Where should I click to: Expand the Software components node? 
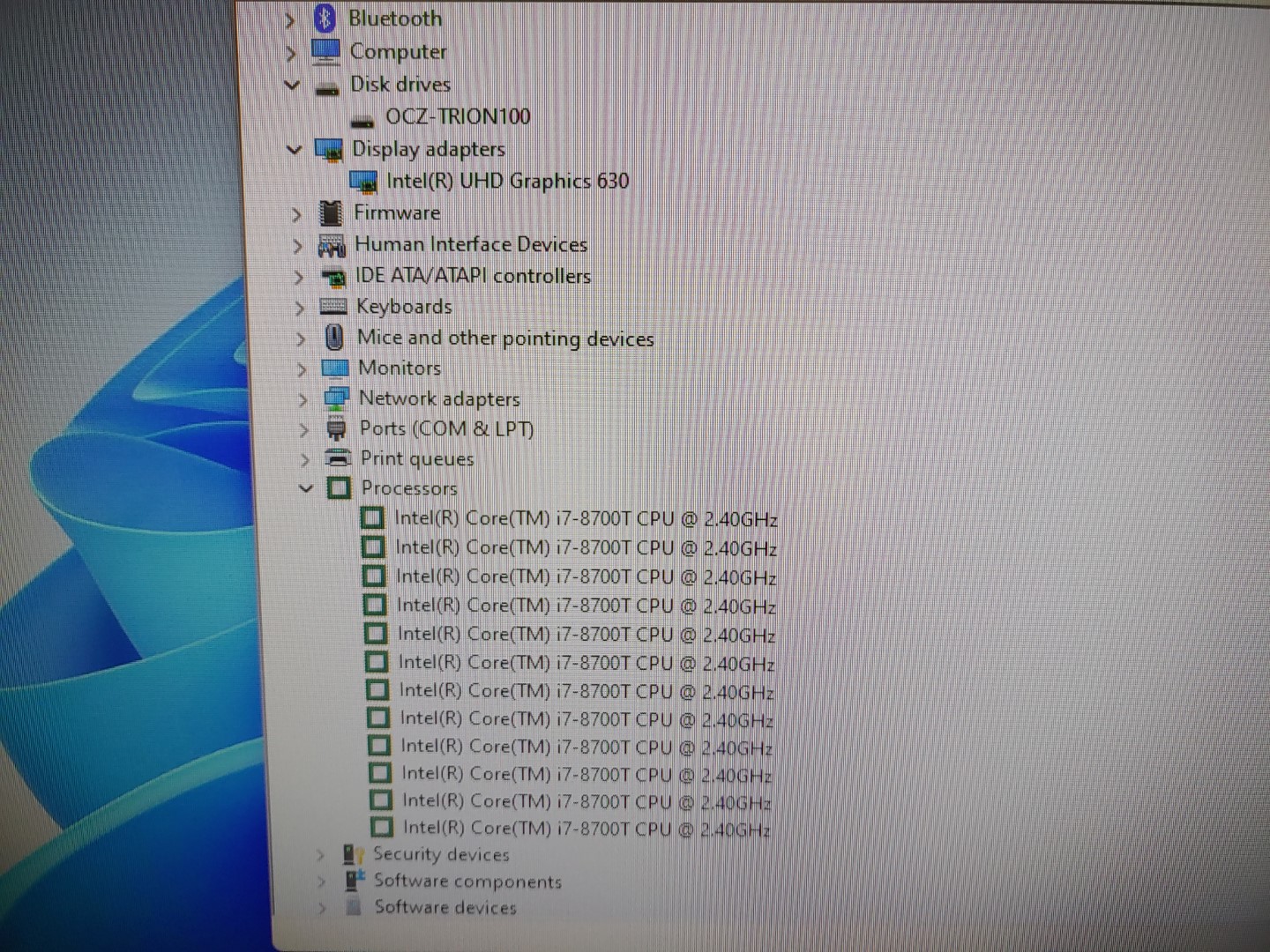pyautogui.click(x=321, y=881)
